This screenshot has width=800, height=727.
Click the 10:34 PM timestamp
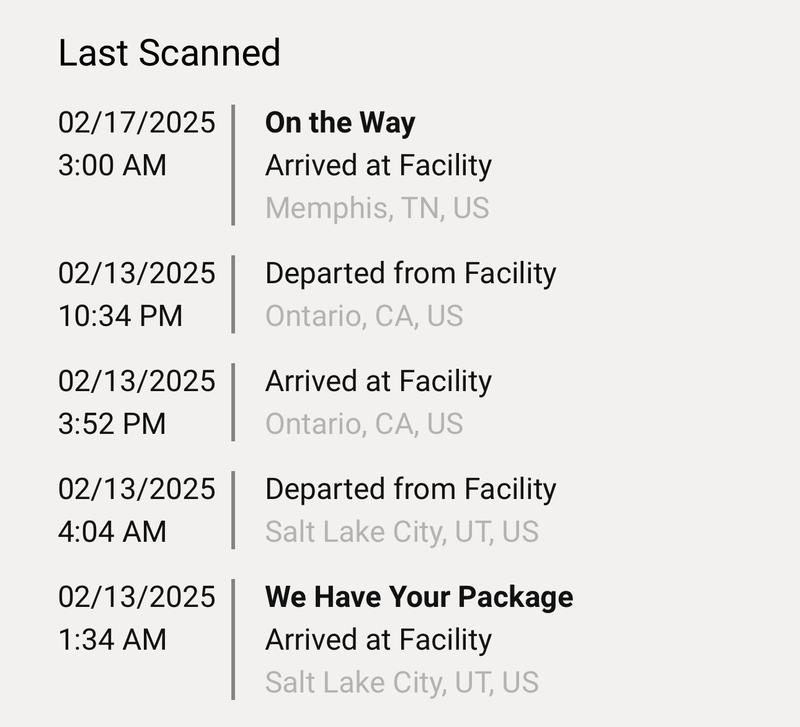coord(120,316)
